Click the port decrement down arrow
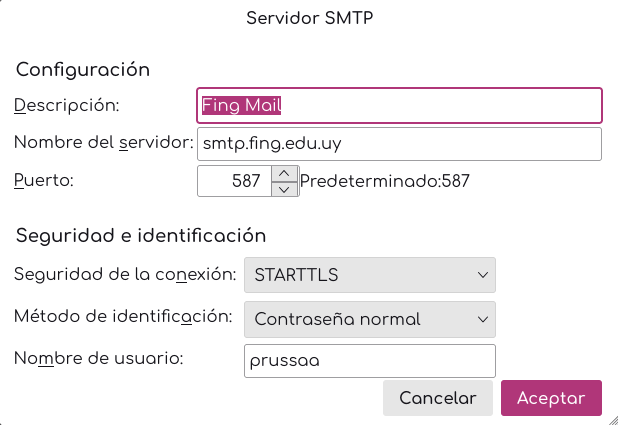 (285, 188)
